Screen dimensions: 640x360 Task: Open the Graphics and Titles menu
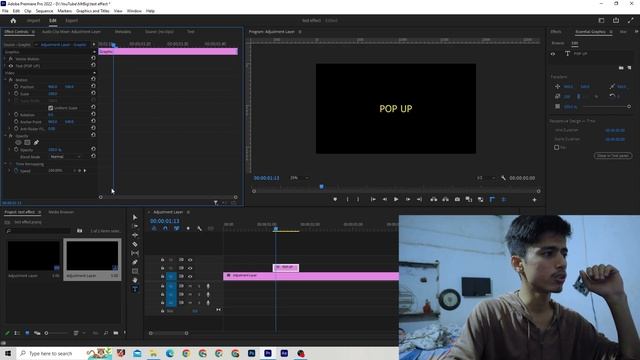tap(93, 11)
